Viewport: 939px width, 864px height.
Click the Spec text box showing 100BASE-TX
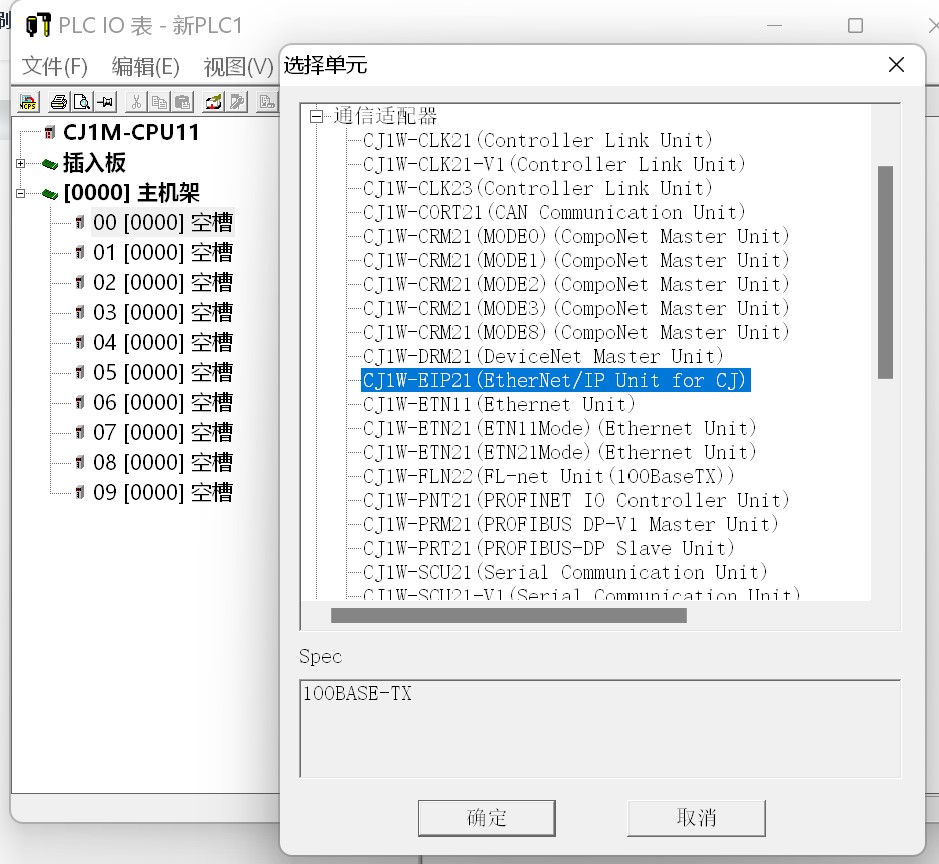point(599,728)
